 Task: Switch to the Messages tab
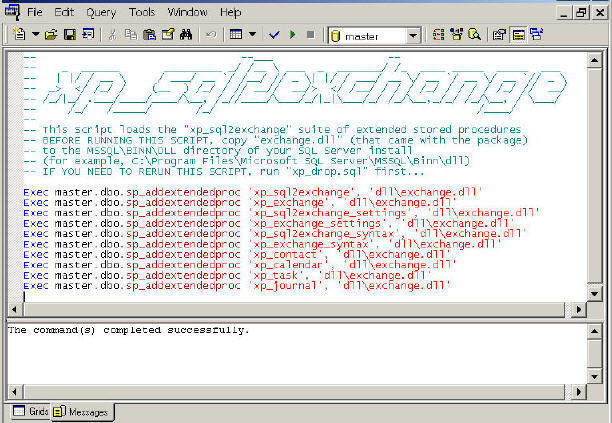[82, 412]
